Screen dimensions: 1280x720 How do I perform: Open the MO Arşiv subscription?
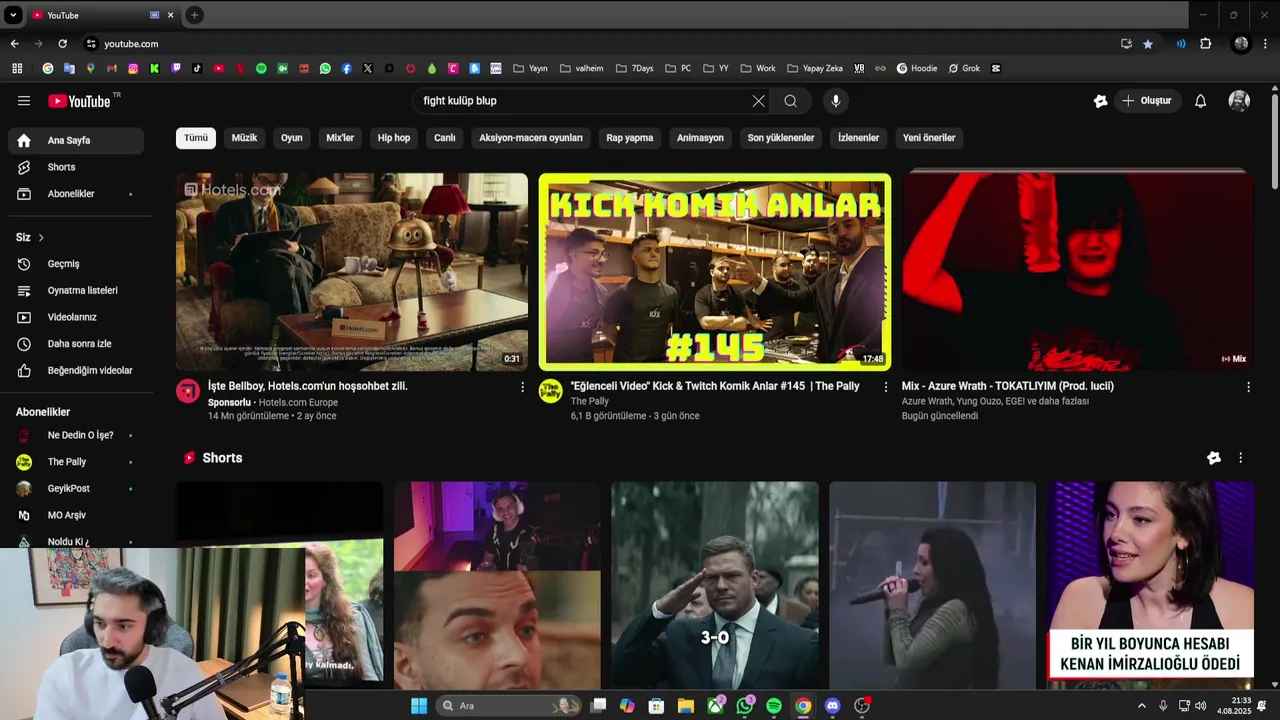pos(76,515)
